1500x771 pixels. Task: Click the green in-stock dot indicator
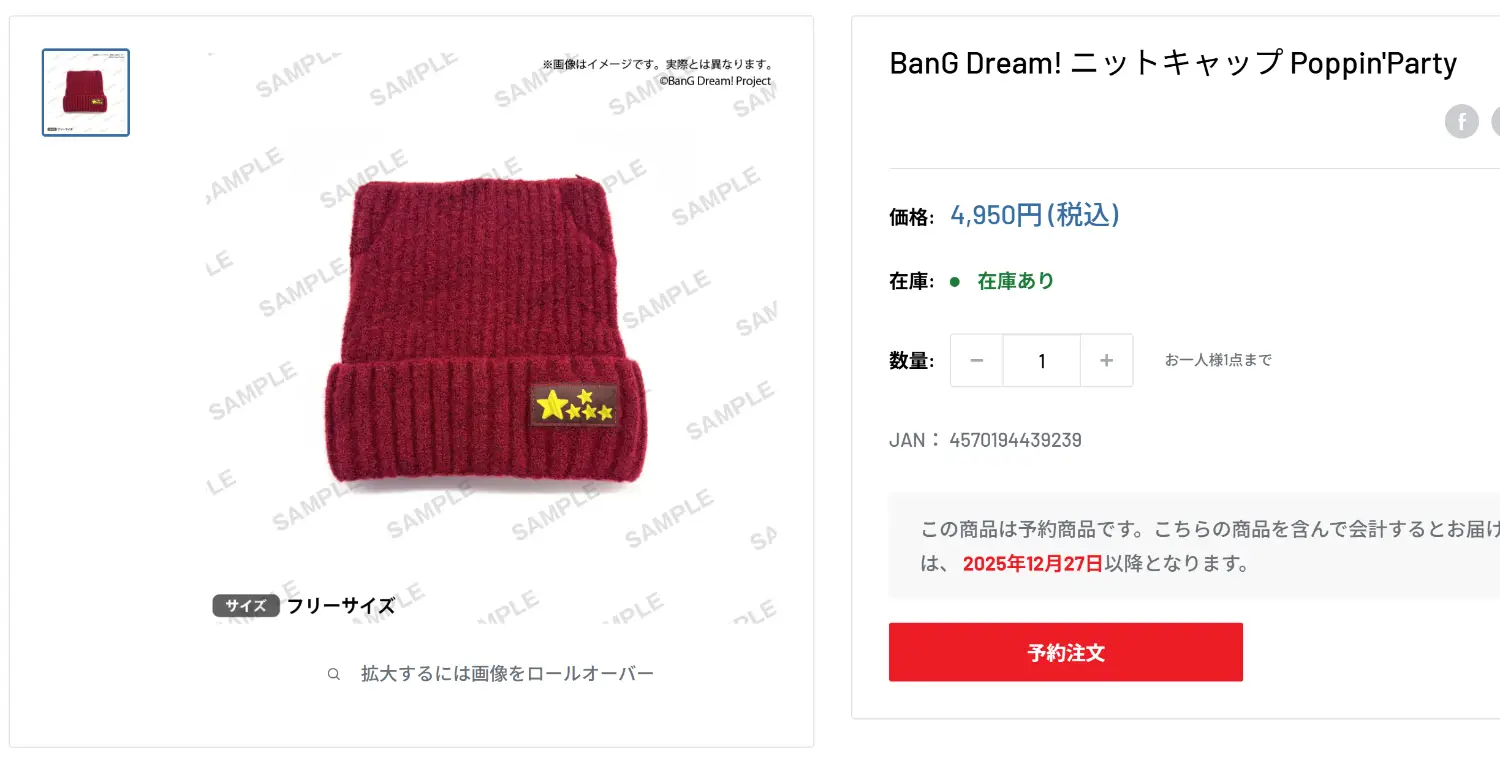click(955, 282)
